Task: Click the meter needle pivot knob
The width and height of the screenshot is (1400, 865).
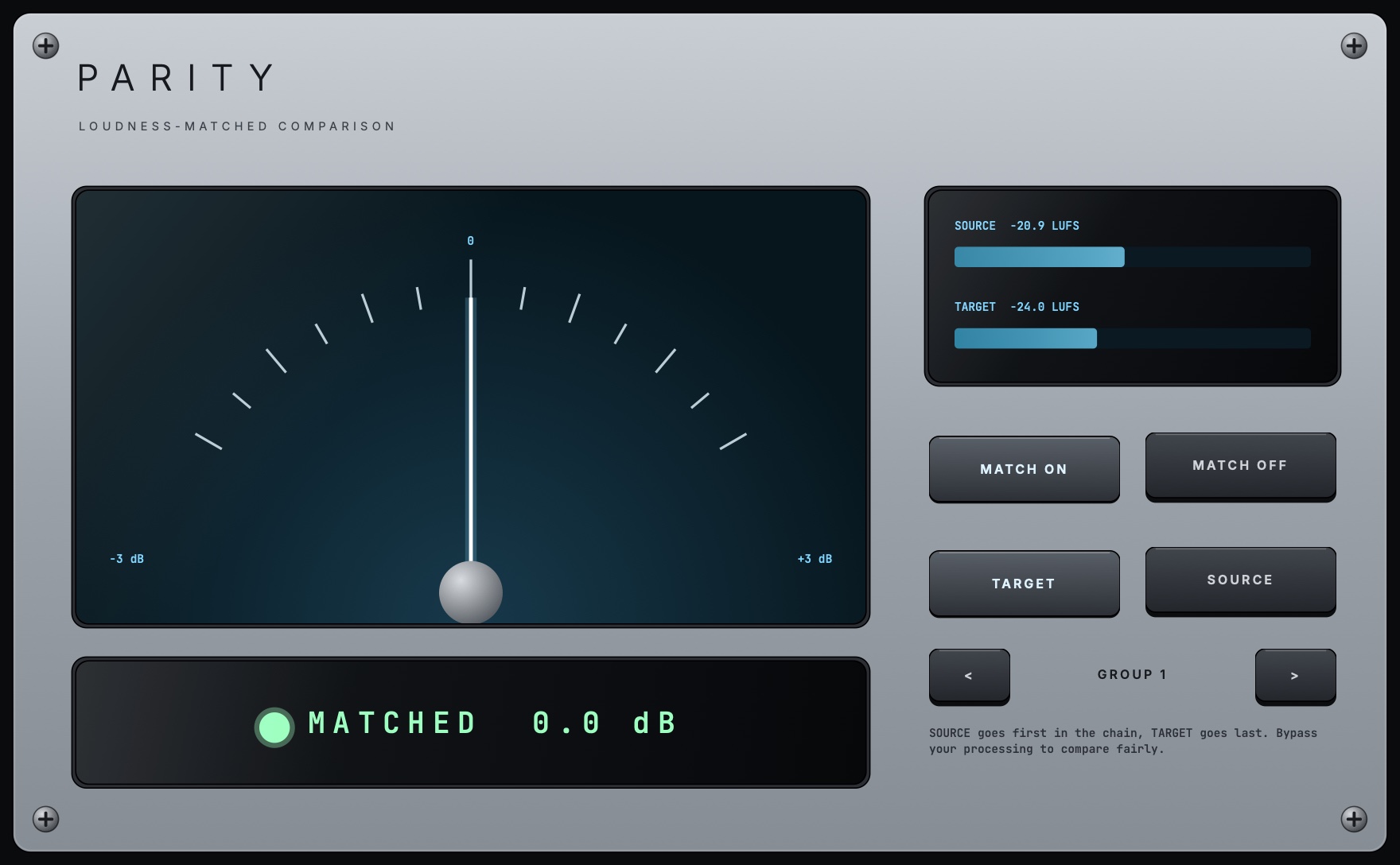Action: (x=471, y=592)
